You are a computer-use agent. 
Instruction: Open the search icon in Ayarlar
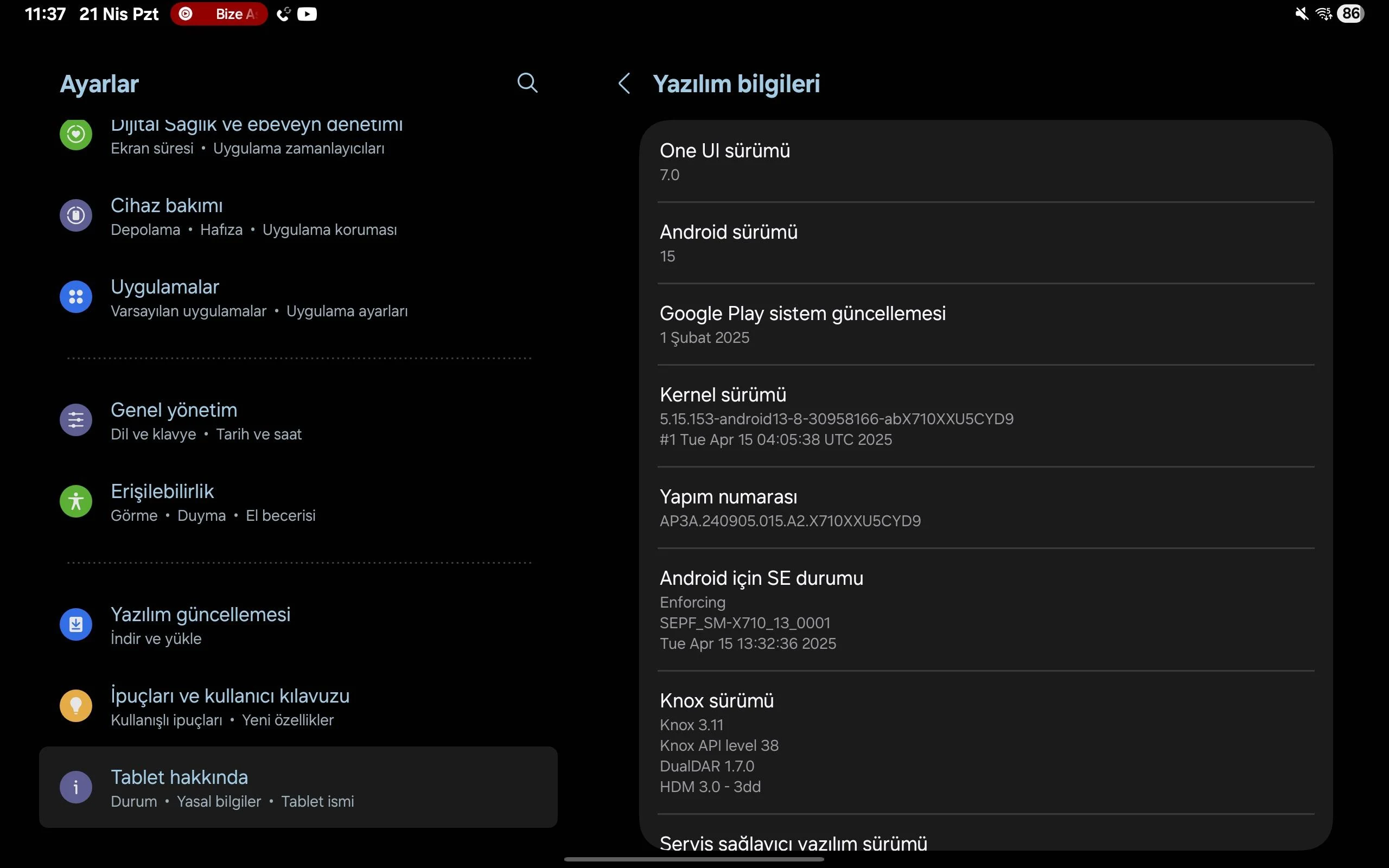coord(527,82)
